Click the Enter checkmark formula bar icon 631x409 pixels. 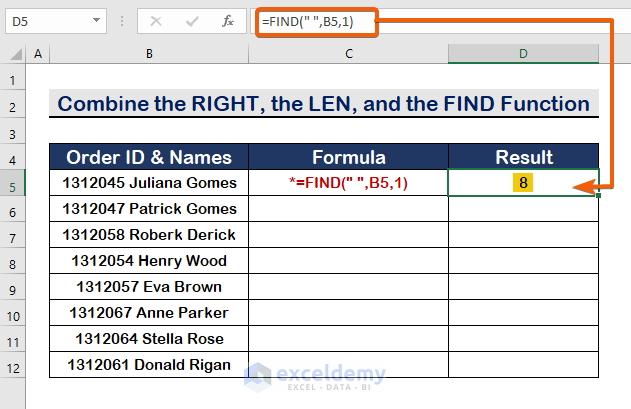(x=192, y=21)
